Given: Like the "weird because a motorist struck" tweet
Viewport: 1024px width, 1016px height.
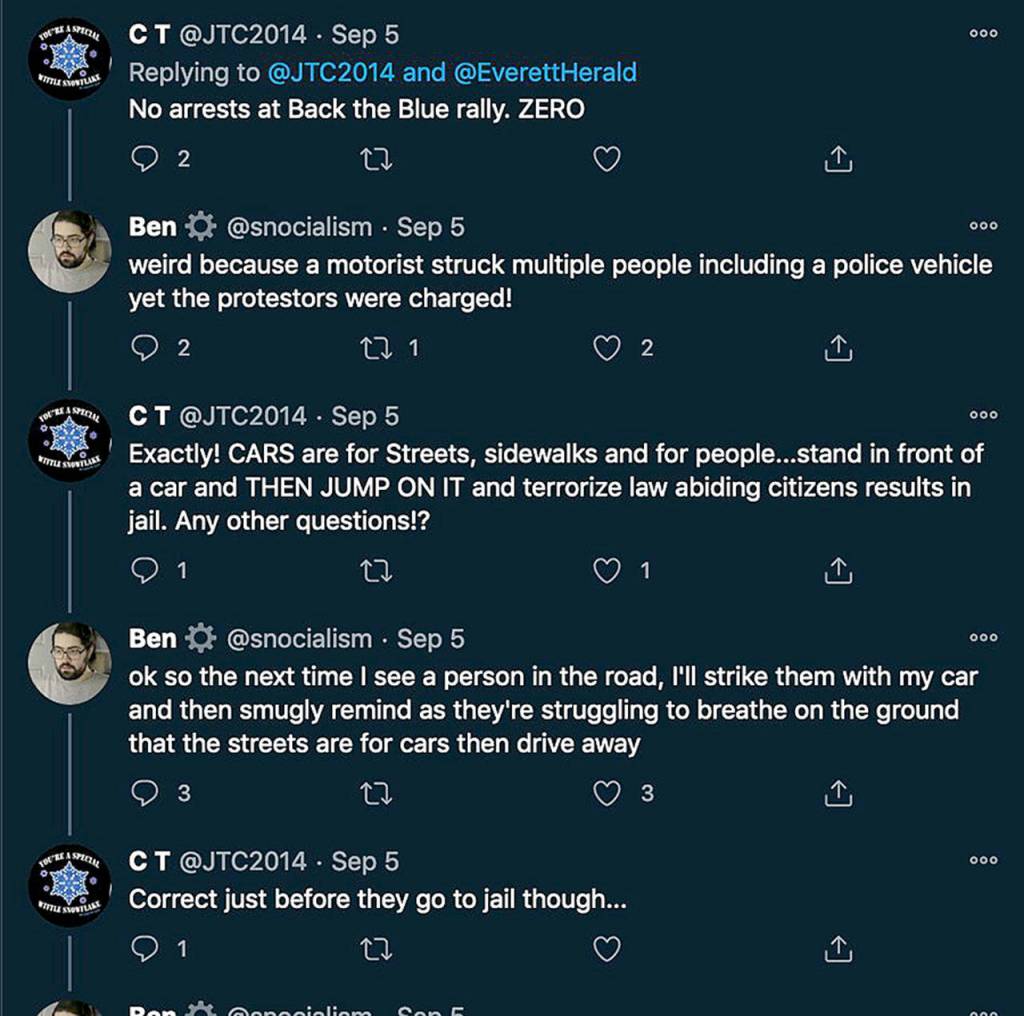Looking at the screenshot, I should (x=607, y=348).
